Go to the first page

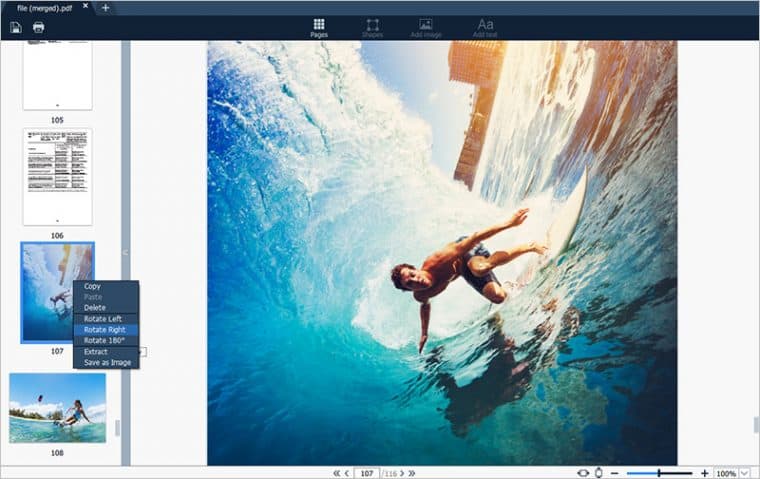click(336, 473)
